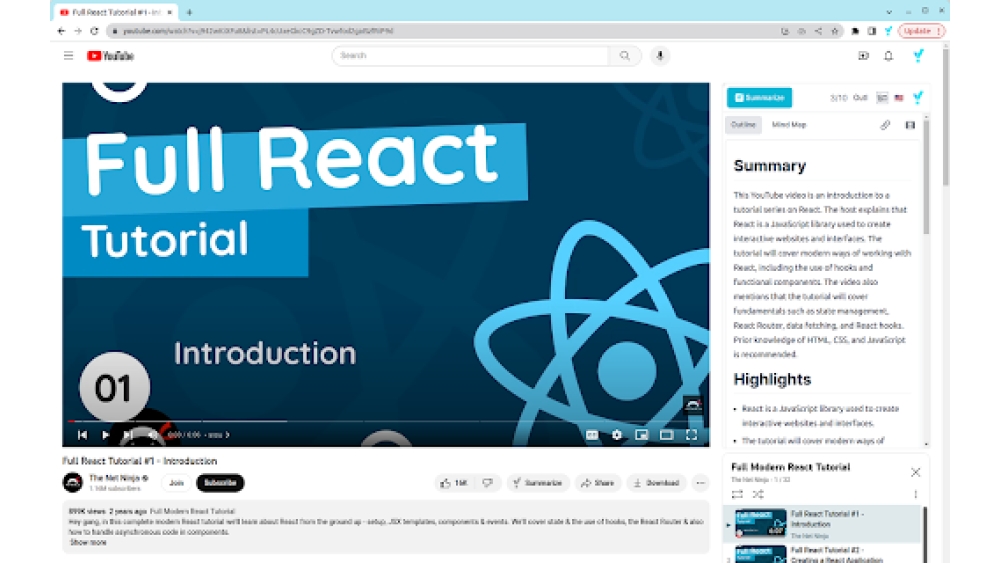1000x563 pixels.
Task: Click the video progress bar
Action: tap(386, 421)
